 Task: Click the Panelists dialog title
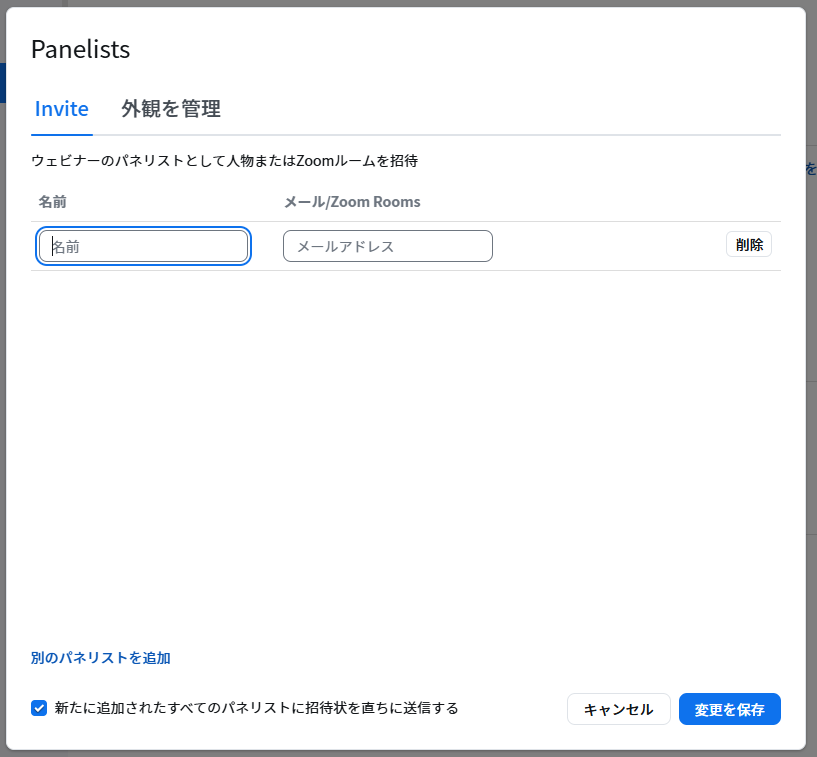[81, 49]
